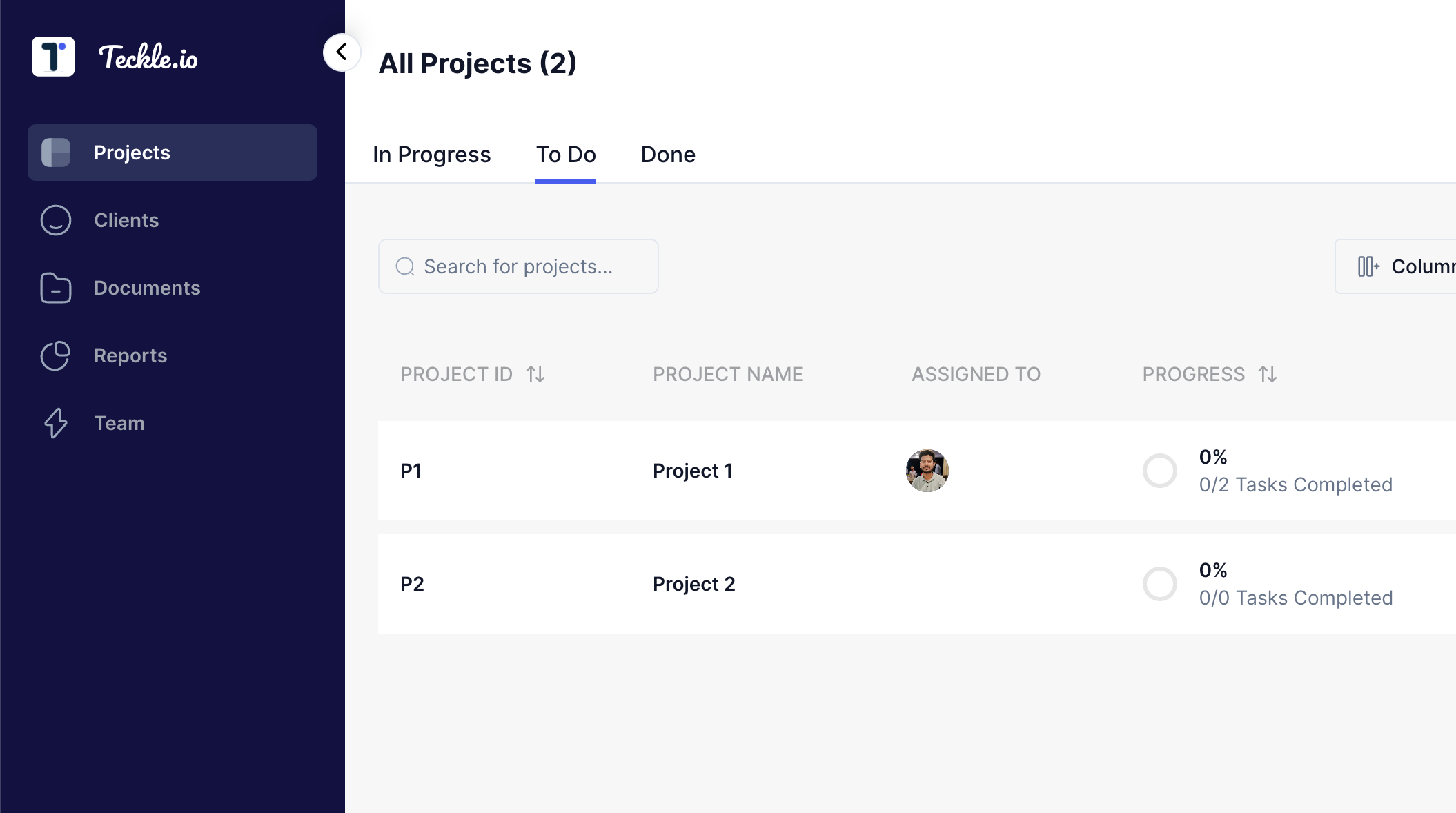The image size is (1456, 813).
Task: Open the Documents folder icon
Action: [x=56, y=288]
